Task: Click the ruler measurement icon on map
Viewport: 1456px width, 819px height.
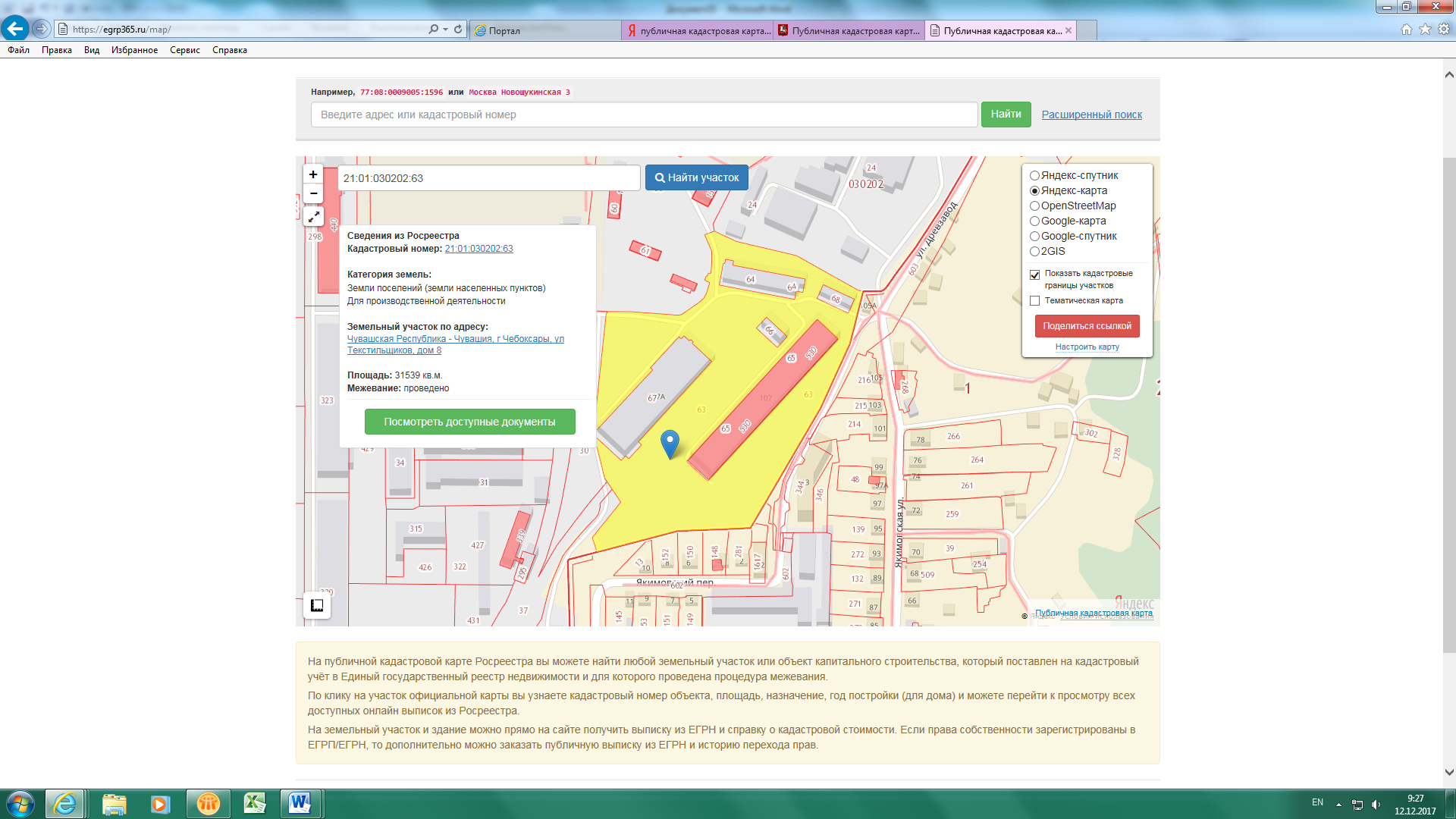Action: click(317, 605)
